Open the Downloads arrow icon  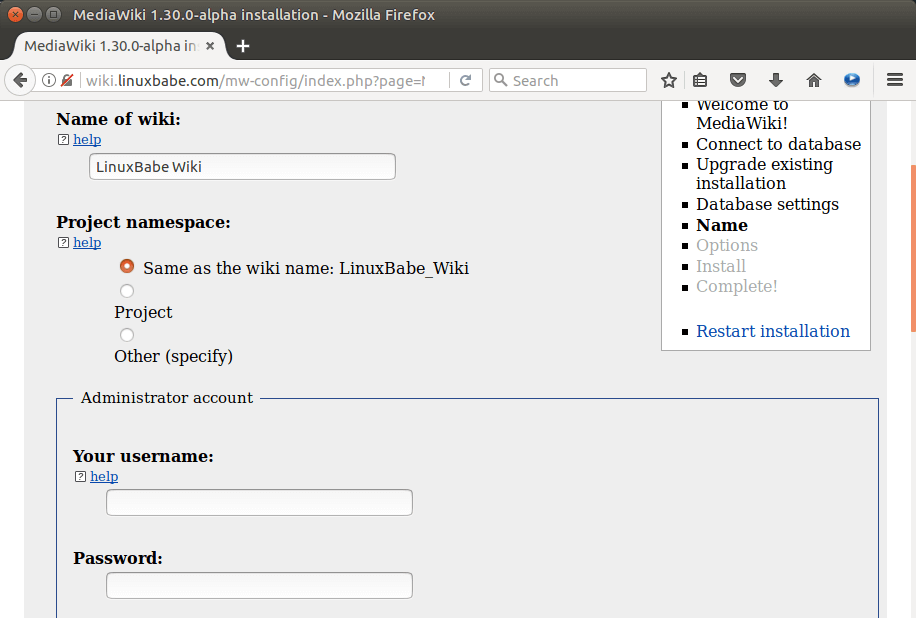[x=775, y=80]
